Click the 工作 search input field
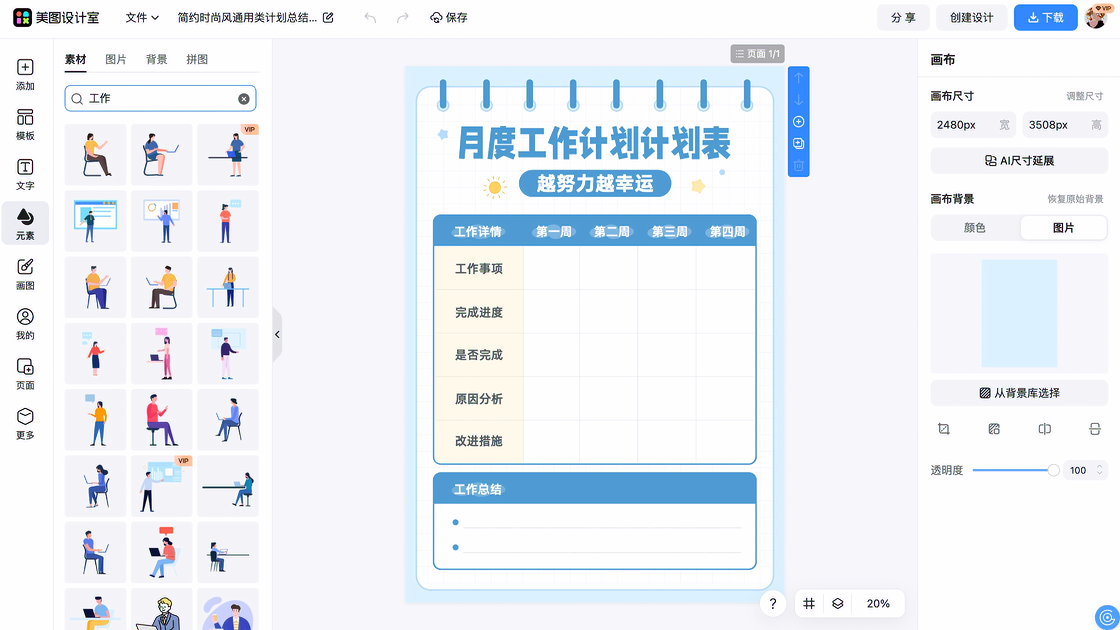This screenshot has width=1120, height=630. tap(160, 99)
